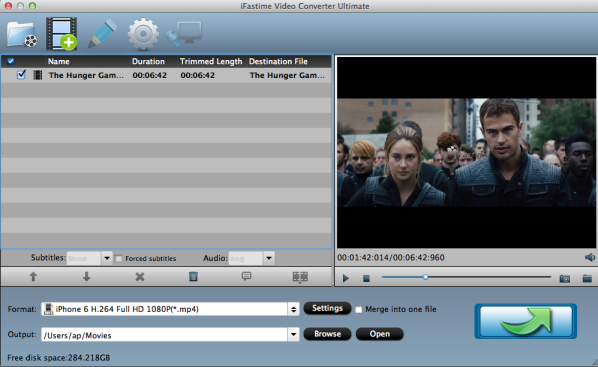Expand the Output path dropdown arrow
Screen dimensions: 598x367
tap(293, 335)
